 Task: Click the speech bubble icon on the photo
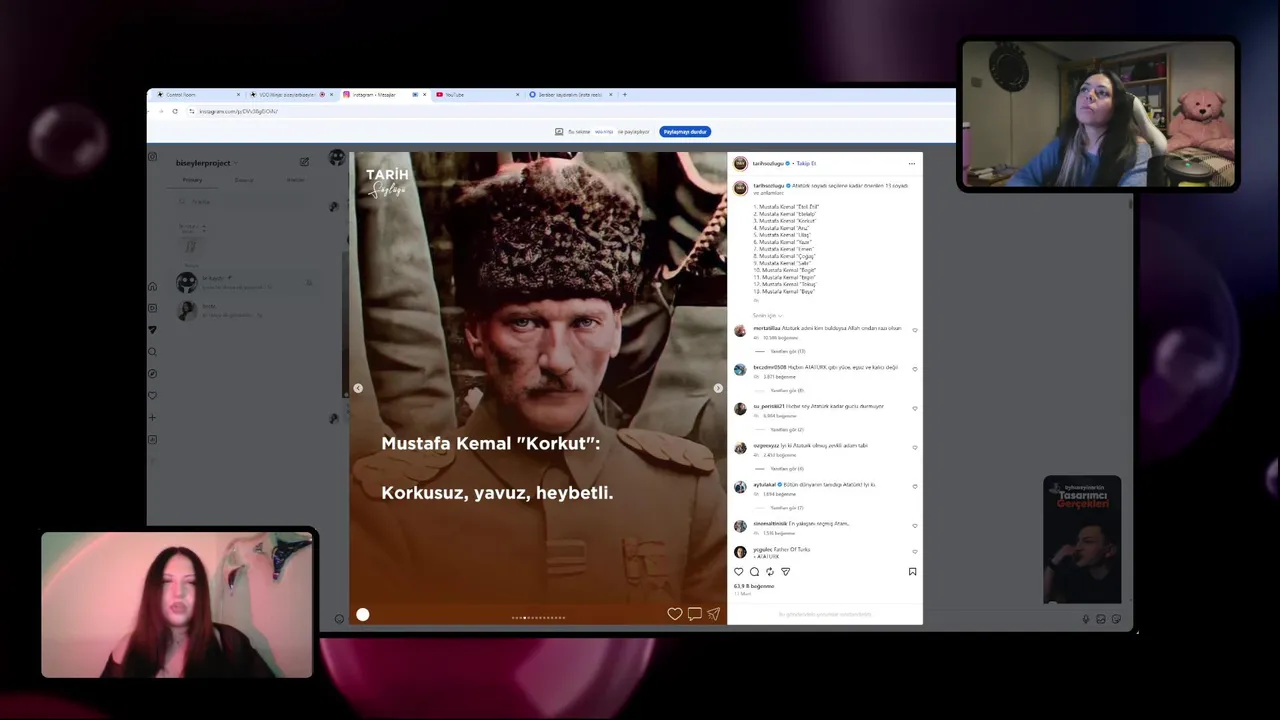coord(694,614)
